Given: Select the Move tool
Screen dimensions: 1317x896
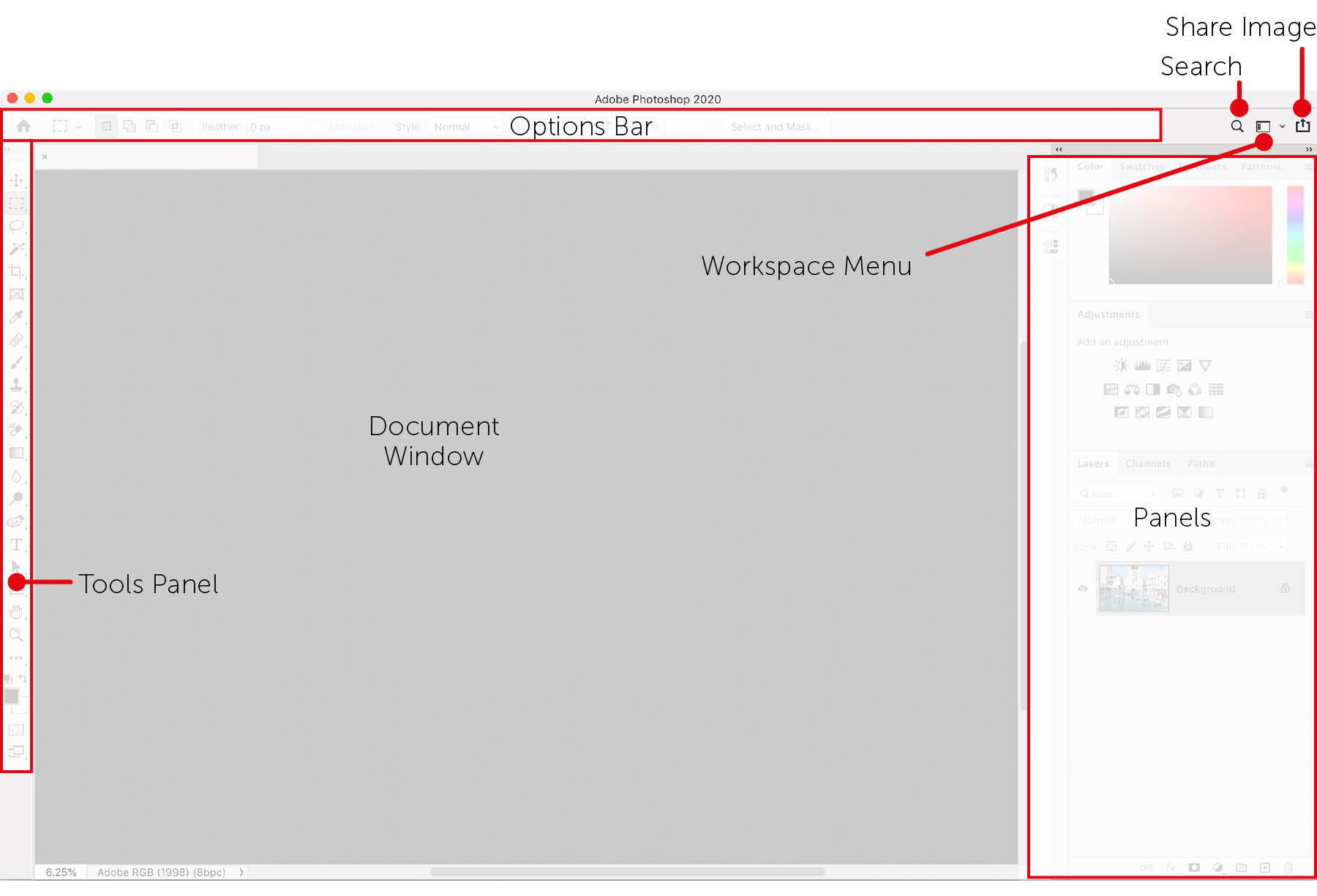Looking at the screenshot, I should coord(16,180).
